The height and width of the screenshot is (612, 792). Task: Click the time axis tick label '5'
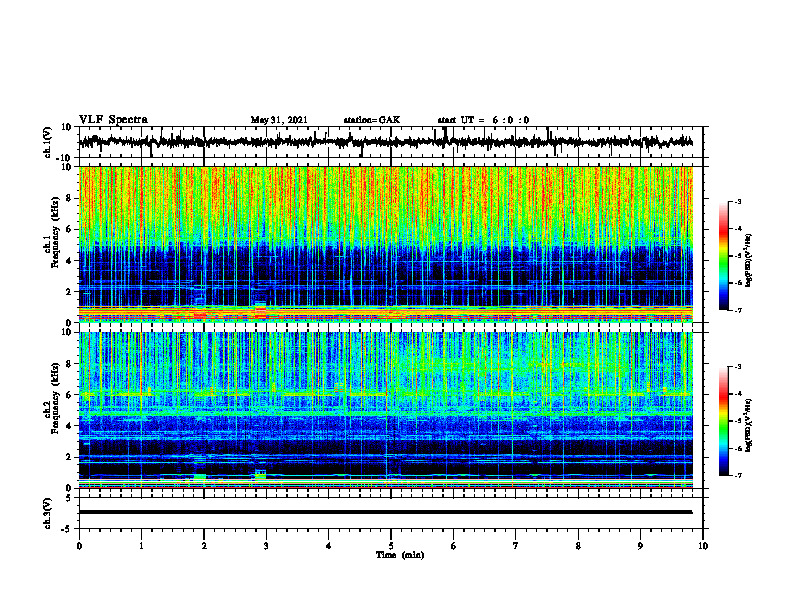(391, 546)
